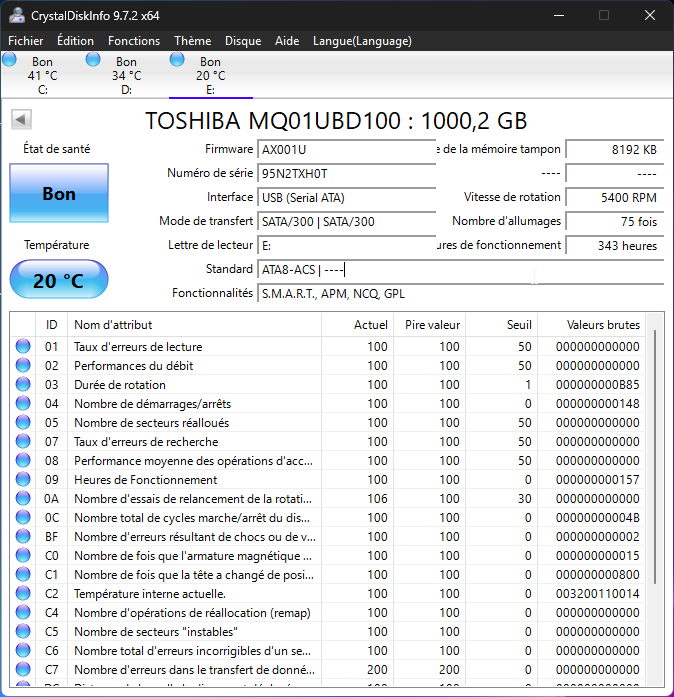
Task: Select row Température interne actuelle.
Action: click(328, 593)
